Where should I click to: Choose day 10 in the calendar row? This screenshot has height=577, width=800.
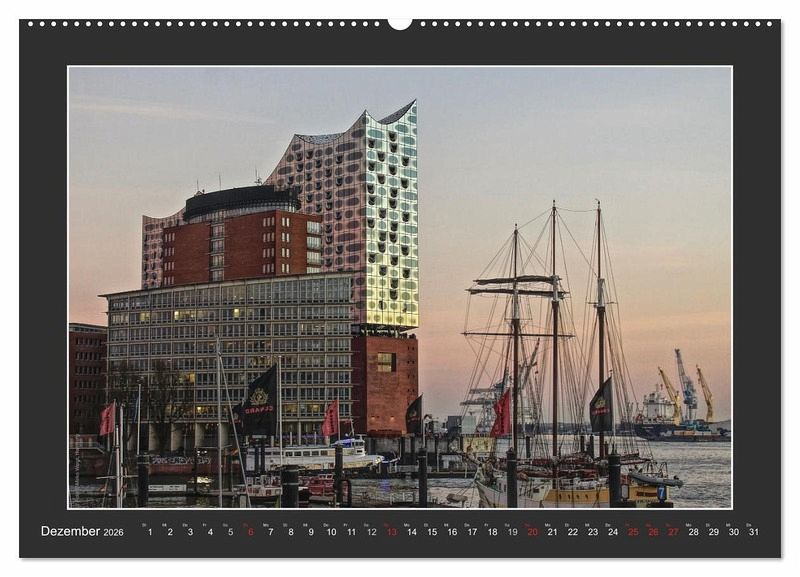pyautogui.click(x=331, y=532)
